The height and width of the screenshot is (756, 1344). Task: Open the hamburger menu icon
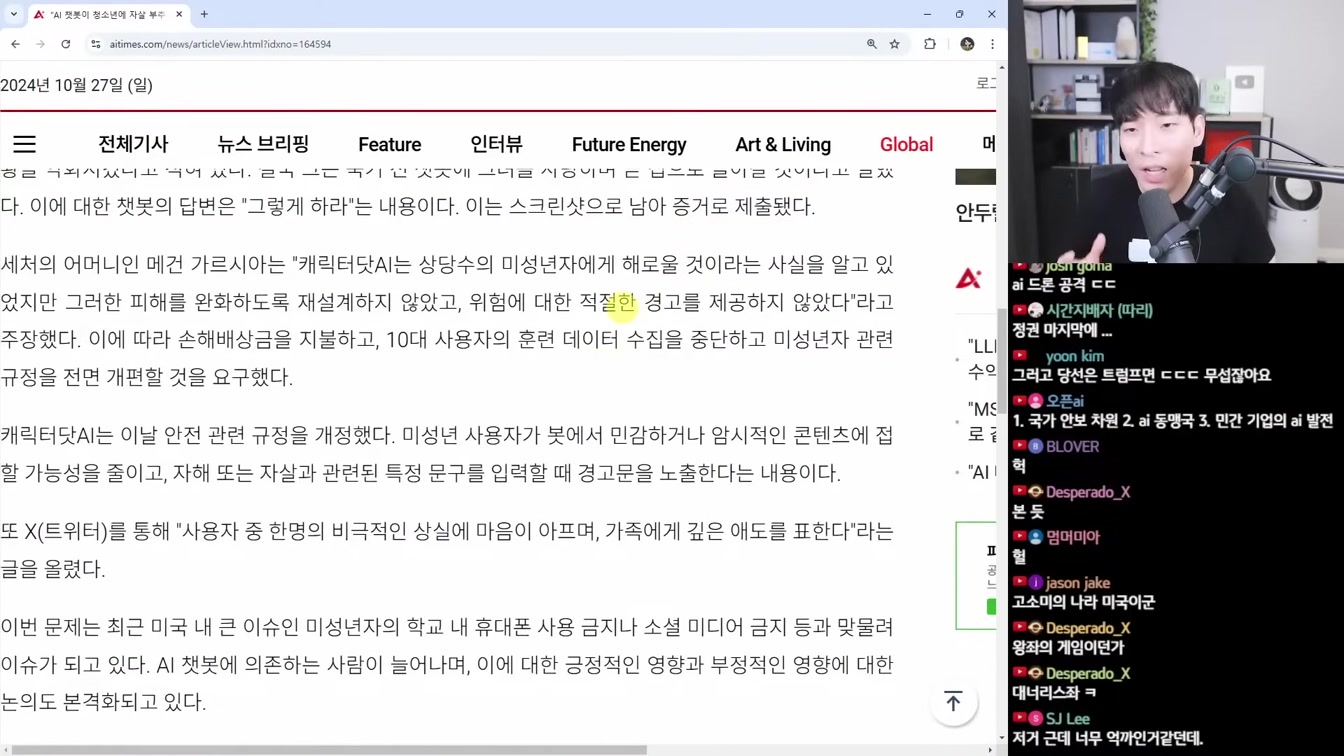click(24, 144)
